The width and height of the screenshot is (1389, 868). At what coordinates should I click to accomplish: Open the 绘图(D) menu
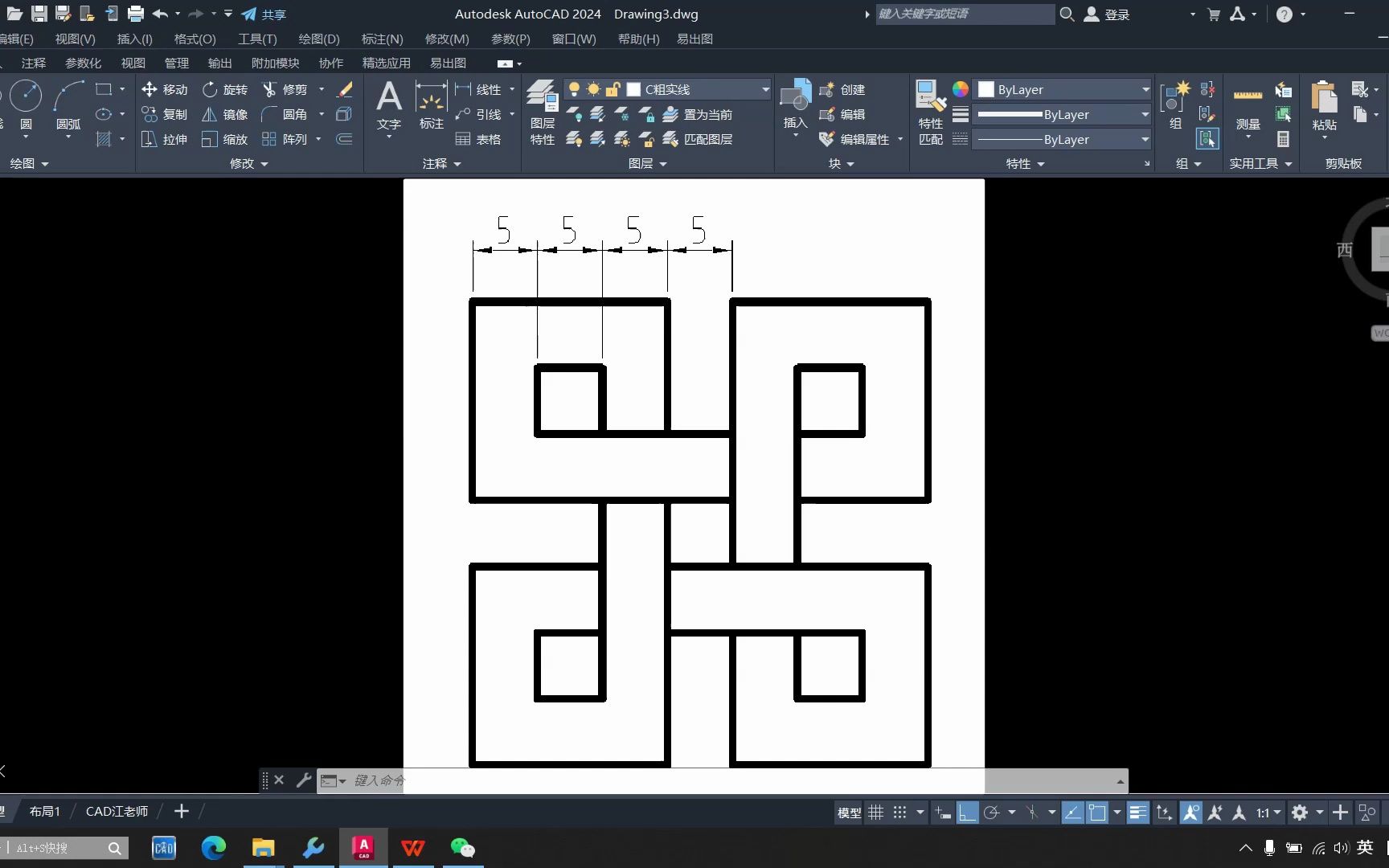click(319, 39)
